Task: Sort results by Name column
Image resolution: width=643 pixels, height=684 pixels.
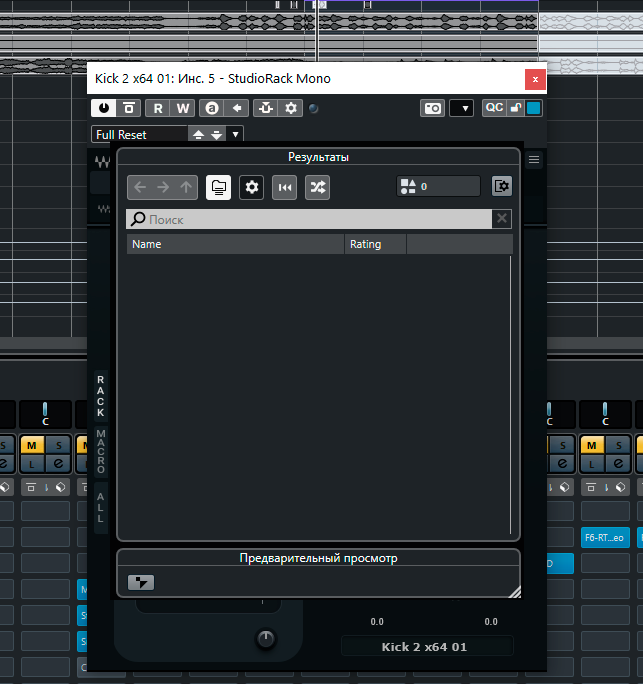Action: (x=236, y=244)
